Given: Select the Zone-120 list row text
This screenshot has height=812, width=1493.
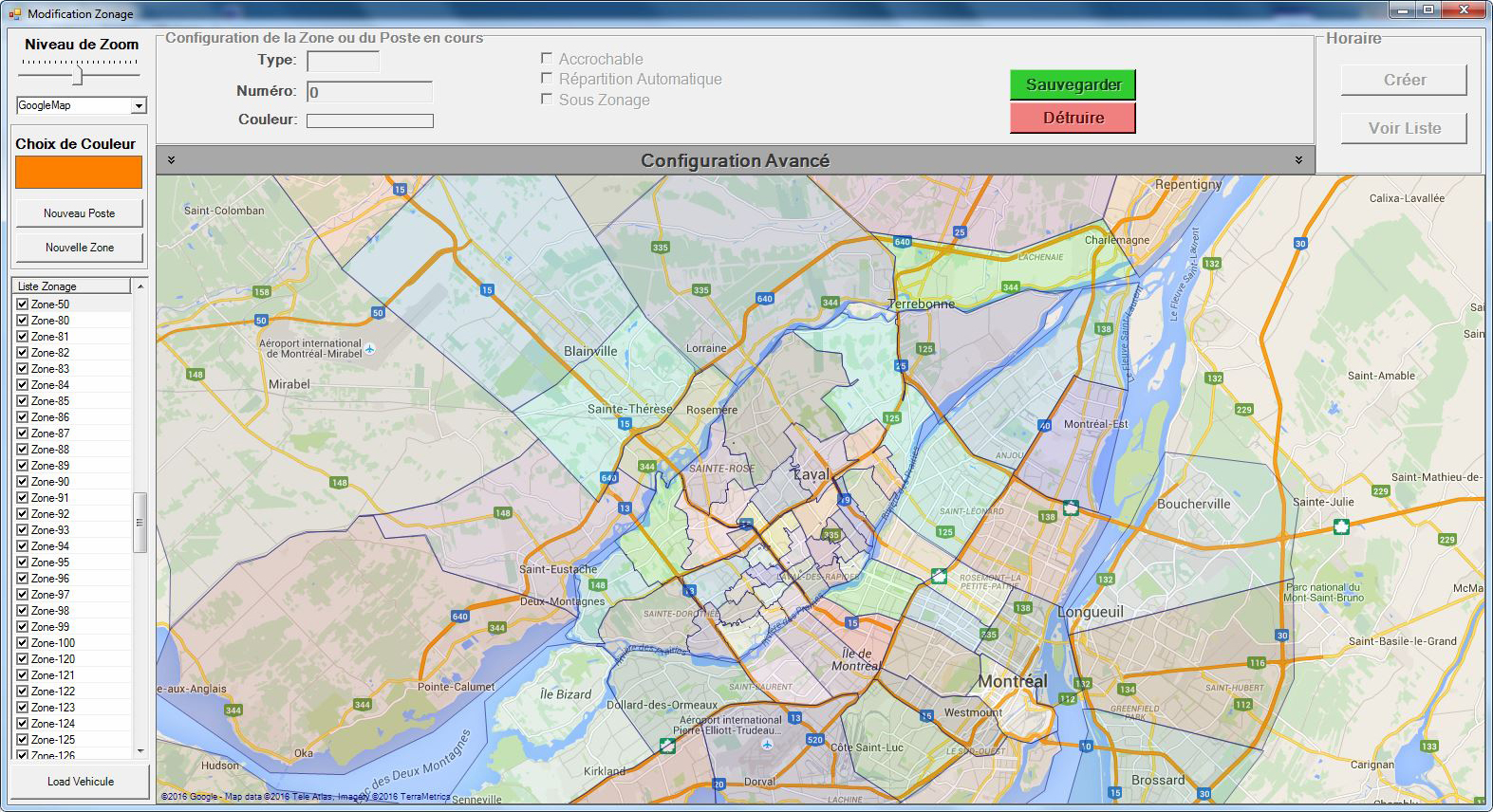Looking at the screenshot, I should point(53,659).
